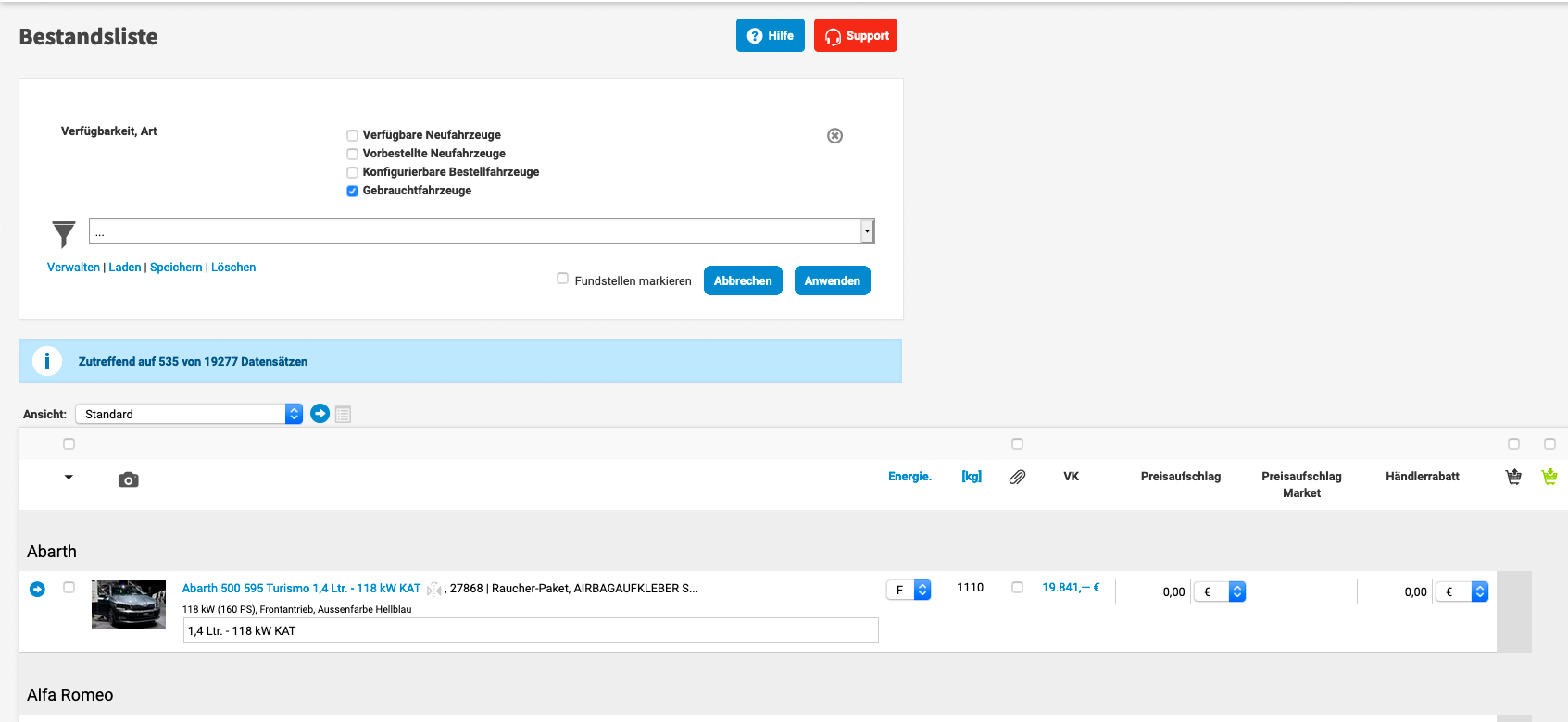Viewport: 1568px width, 722px height.
Task: Click the paperclip attachment column icon
Action: click(1017, 477)
